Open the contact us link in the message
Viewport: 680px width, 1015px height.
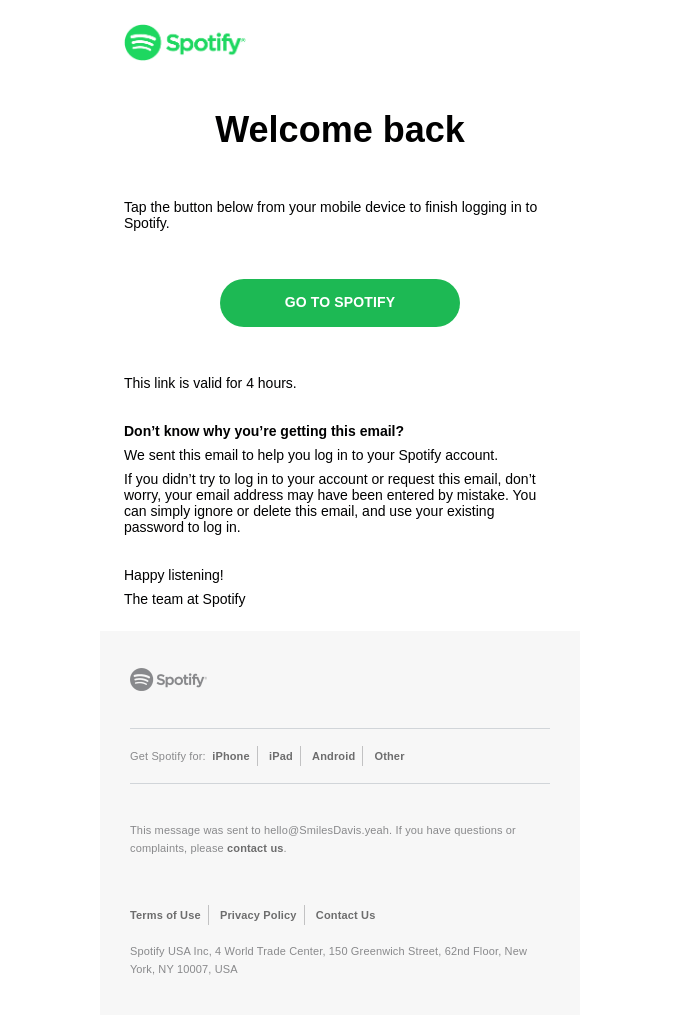click(254, 848)
